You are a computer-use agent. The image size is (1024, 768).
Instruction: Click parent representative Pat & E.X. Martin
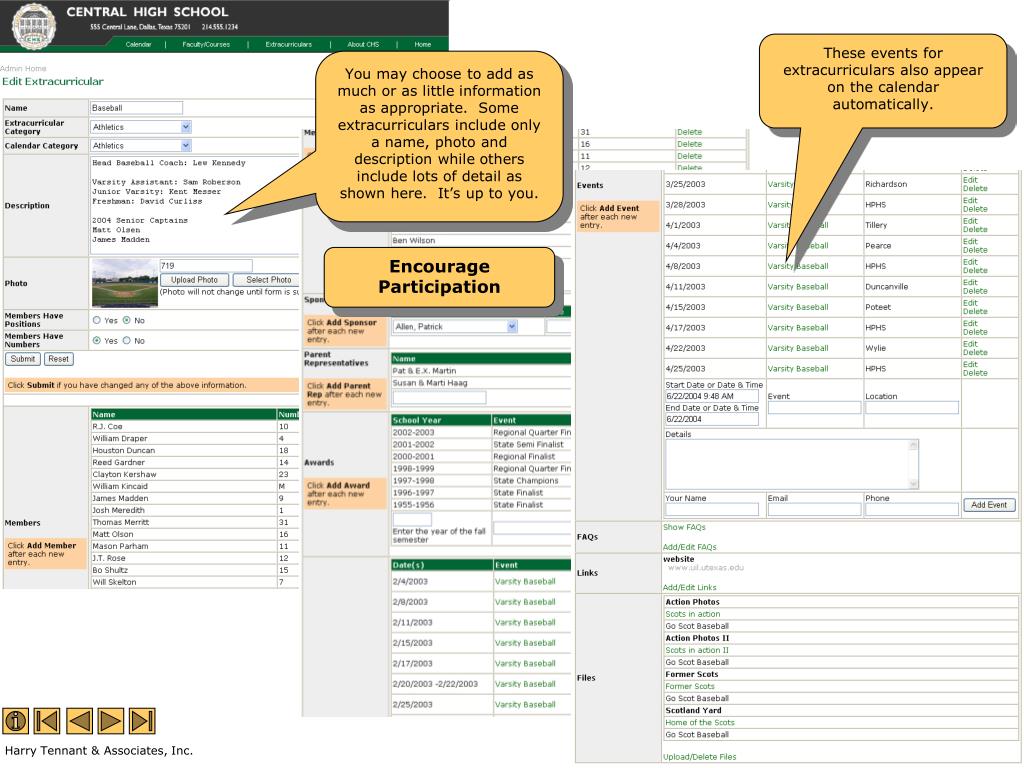click(481, 371)
